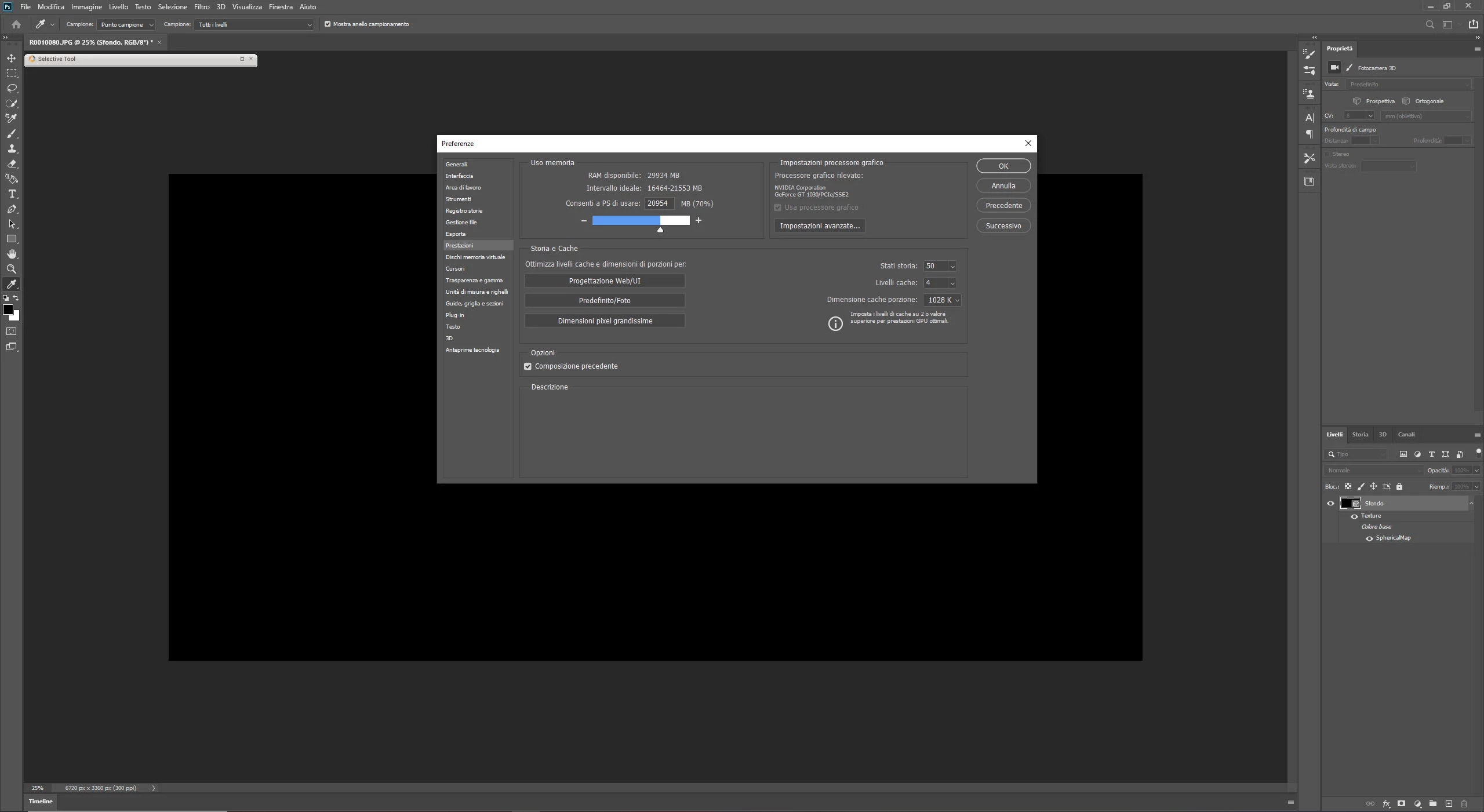This screenshot has width=1484, height=812.
Task: Uncheck Composizione precedente option
Action: (528, 366)
